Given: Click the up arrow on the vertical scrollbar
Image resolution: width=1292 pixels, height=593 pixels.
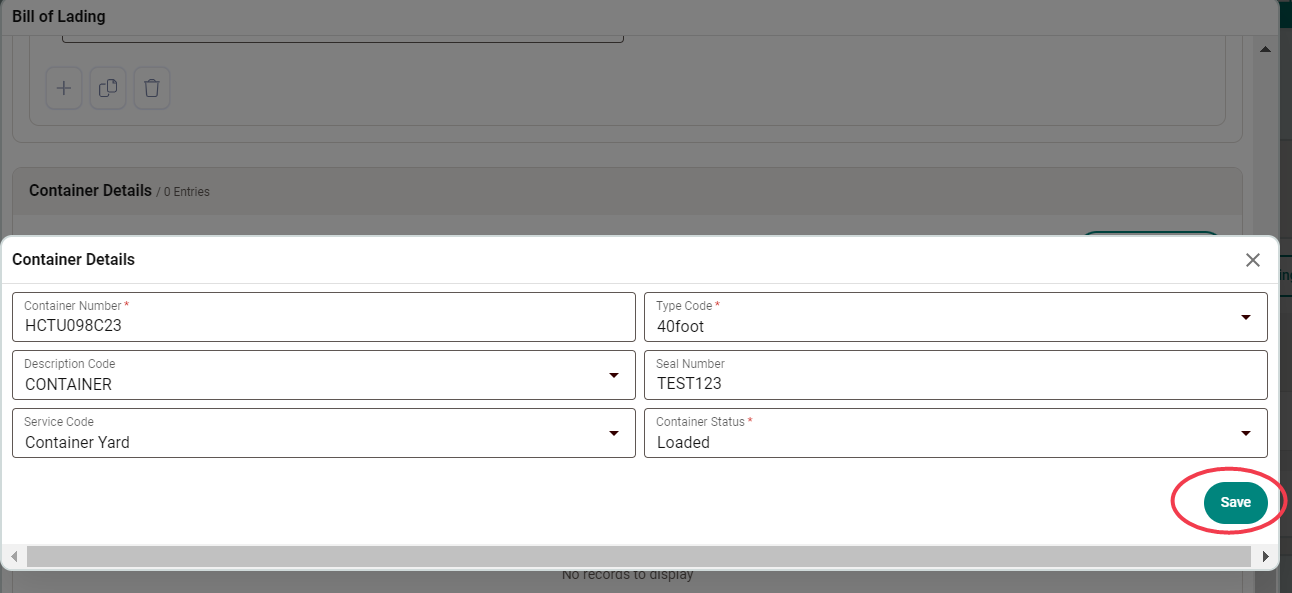Looking at the screenshot, I should pyautogui.click(x=1265, y=48).
